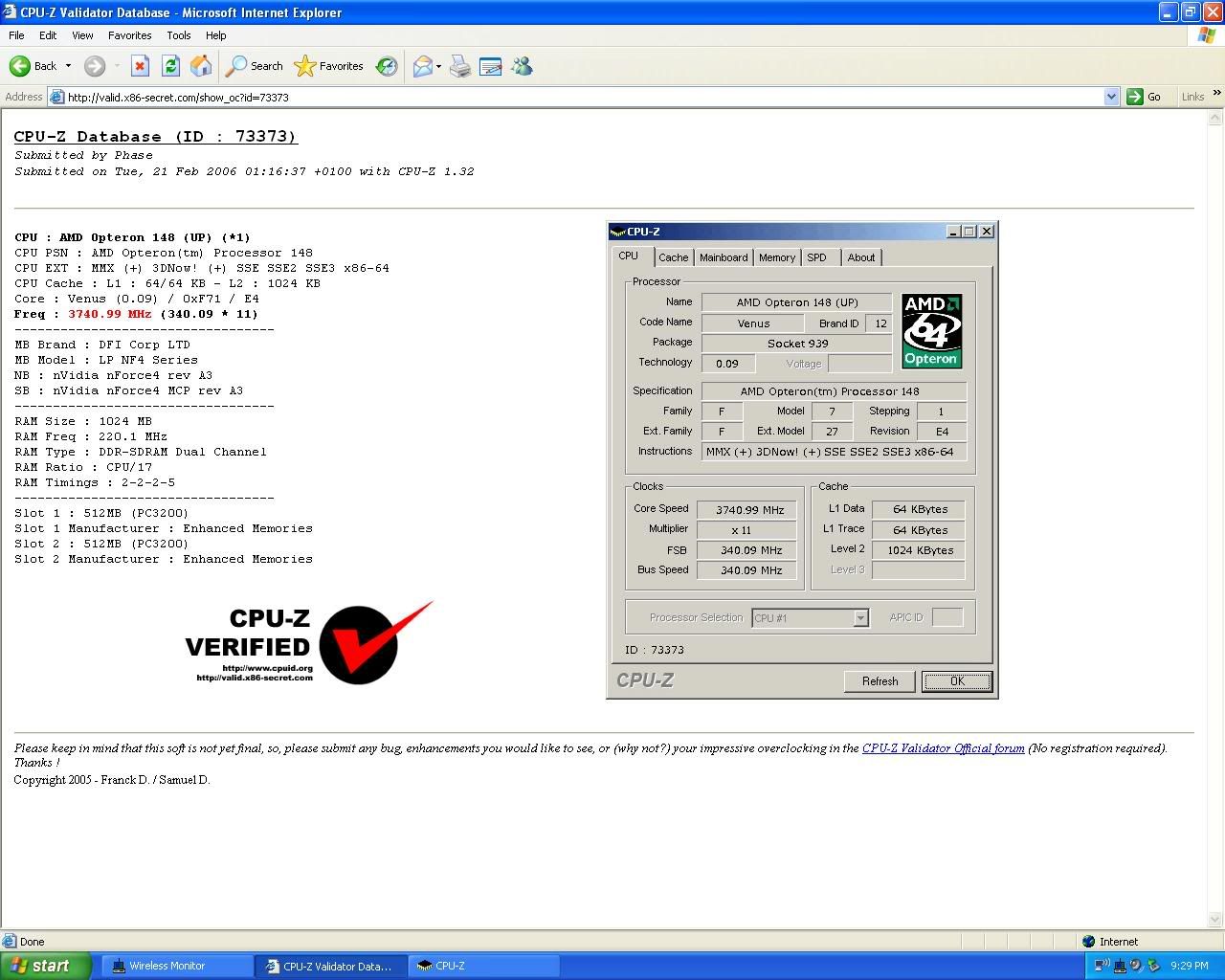Open the CPU-Z Validator Official forum link
The width and height of the screenshot is (1225, 980).
[x=943, y=748]
